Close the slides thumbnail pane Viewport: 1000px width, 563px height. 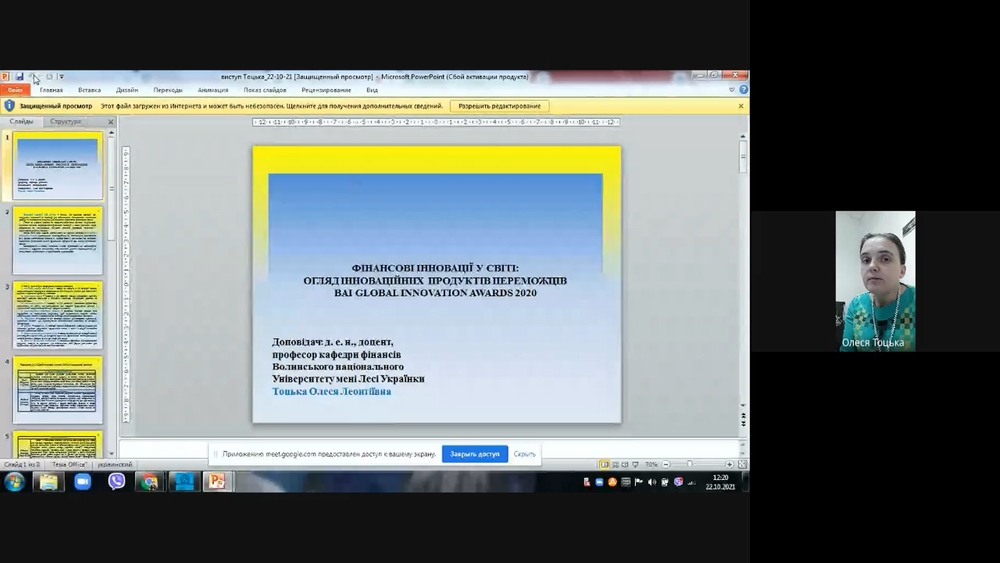112,122
